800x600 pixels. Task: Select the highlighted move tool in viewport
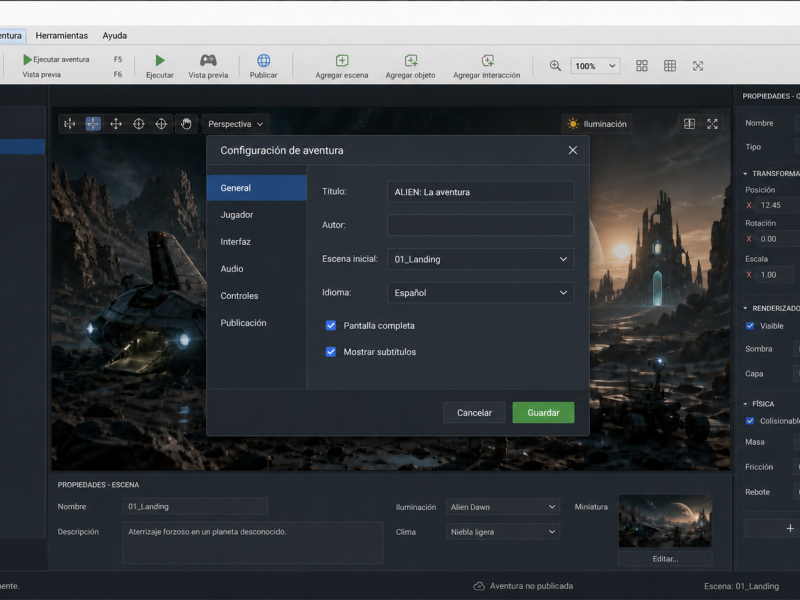93,124
